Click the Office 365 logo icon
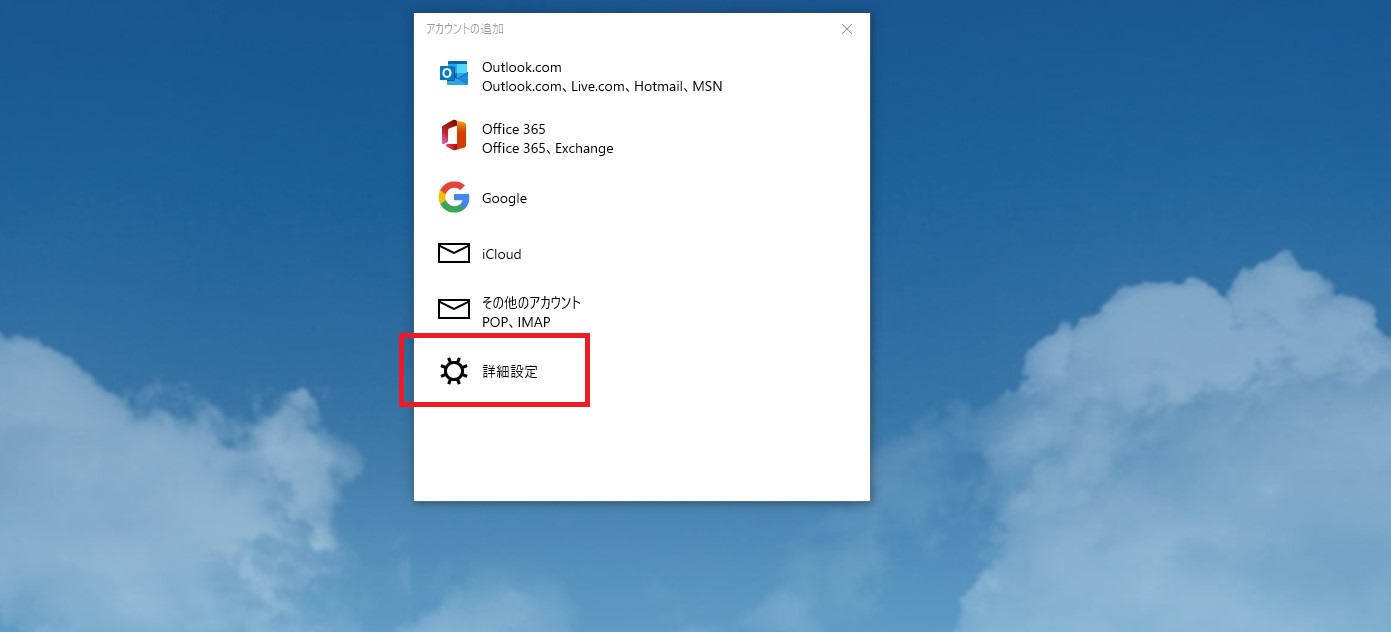The height and width of the screenshot is (632, 1391). (x=454, y=135)
